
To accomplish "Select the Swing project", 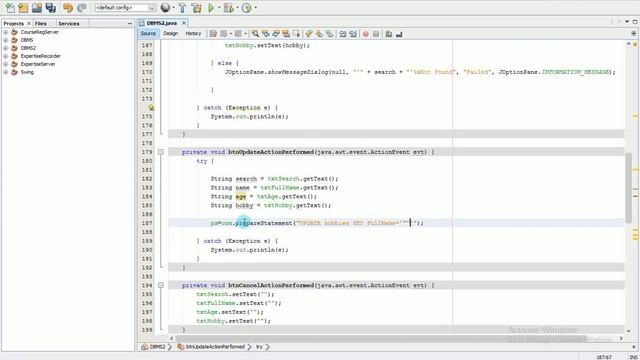I will [x=27, y=72].
